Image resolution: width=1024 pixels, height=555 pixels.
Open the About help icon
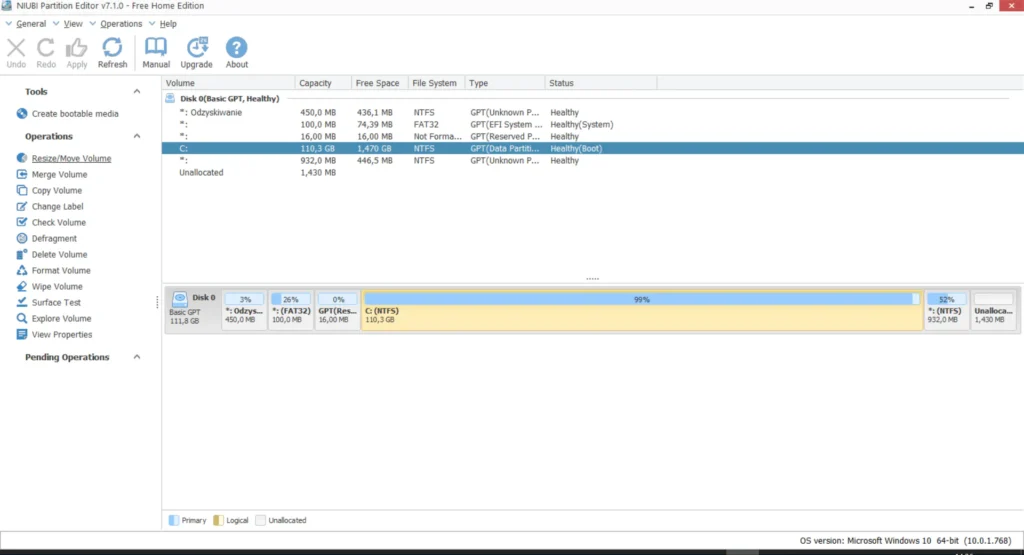[236, 48]
